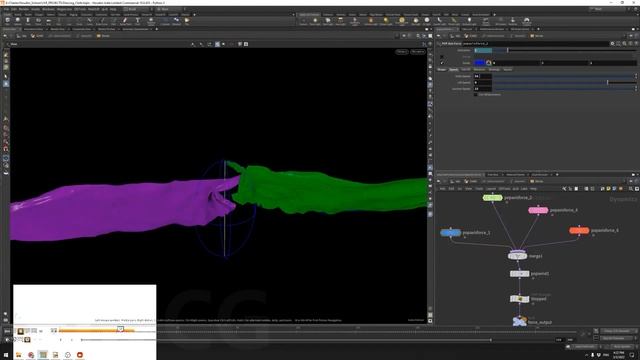
Task: Open the Edit menu in main menu bar
Action: [x=14, y=9]
